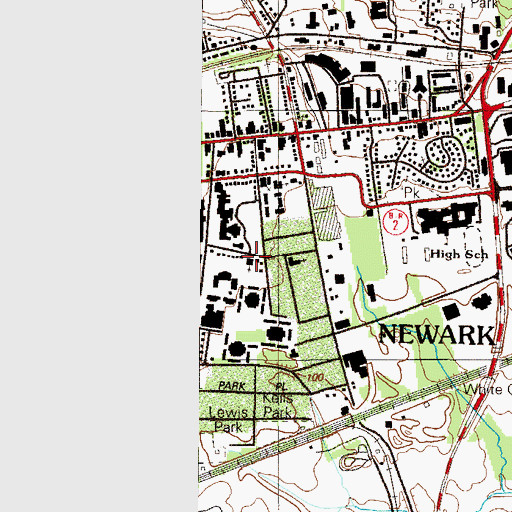Viewport: 512px width, 512px height.
Task: Click the Pk label near the subdivision
Action: [x=412, y=192]
